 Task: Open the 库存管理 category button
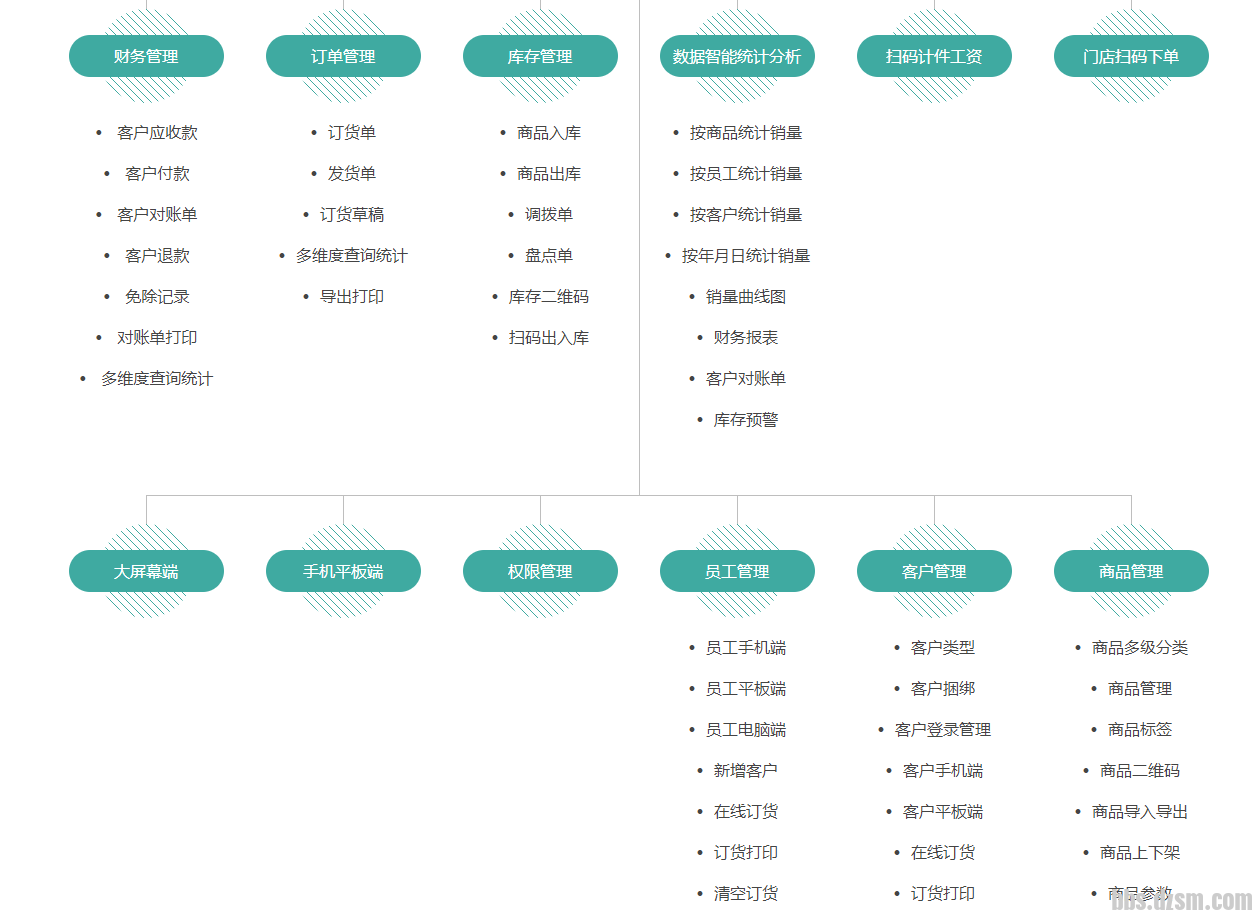pyautogui.click(x=540, y=57)
